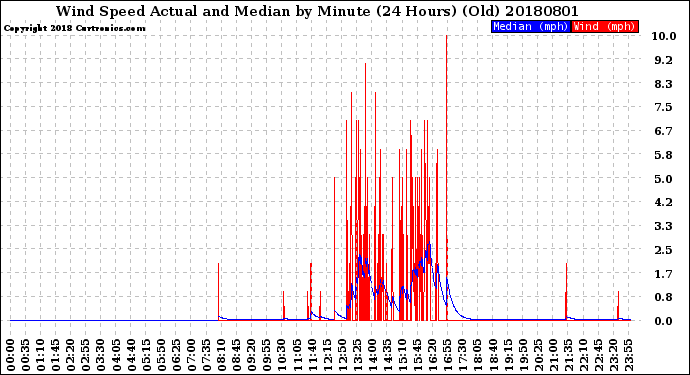690x375 pixels.
Task: Click the 20:25 time axis label
Action: point(538,355)
